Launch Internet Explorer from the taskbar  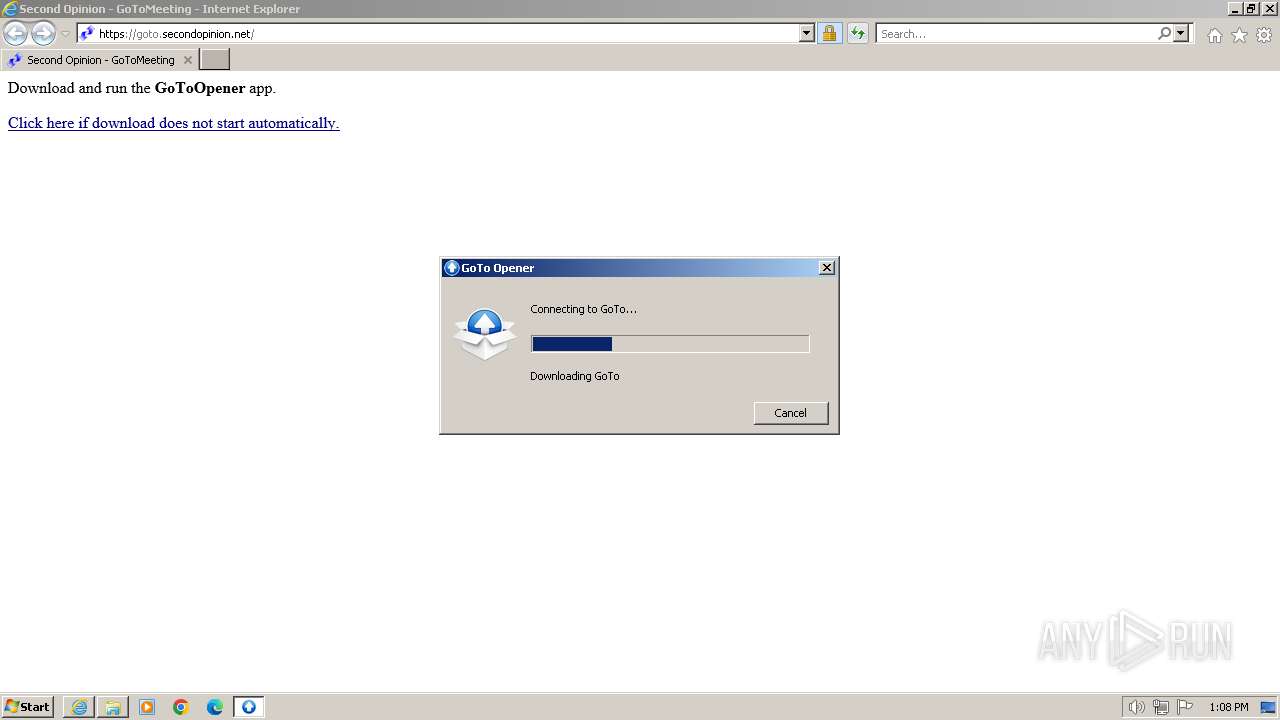point(79,707)
